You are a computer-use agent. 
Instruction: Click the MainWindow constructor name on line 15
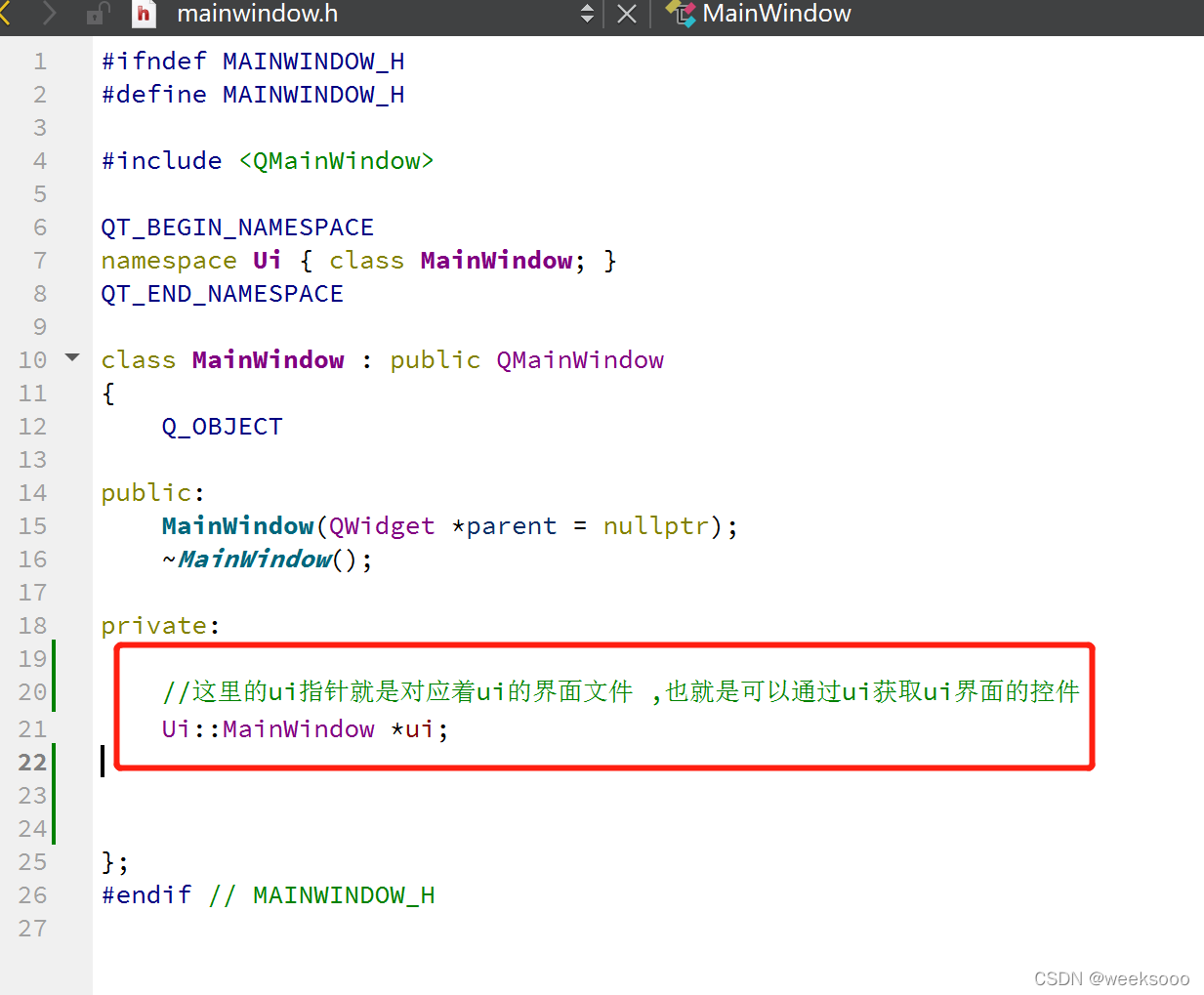click(238, 526)
